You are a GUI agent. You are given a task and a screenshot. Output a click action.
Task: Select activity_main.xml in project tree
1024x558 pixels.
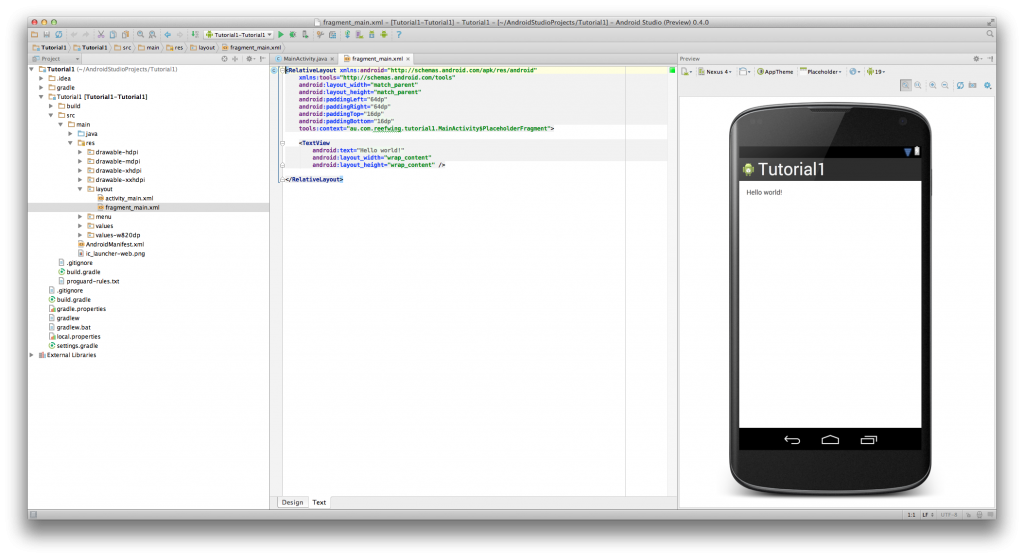tap(128, 198)
